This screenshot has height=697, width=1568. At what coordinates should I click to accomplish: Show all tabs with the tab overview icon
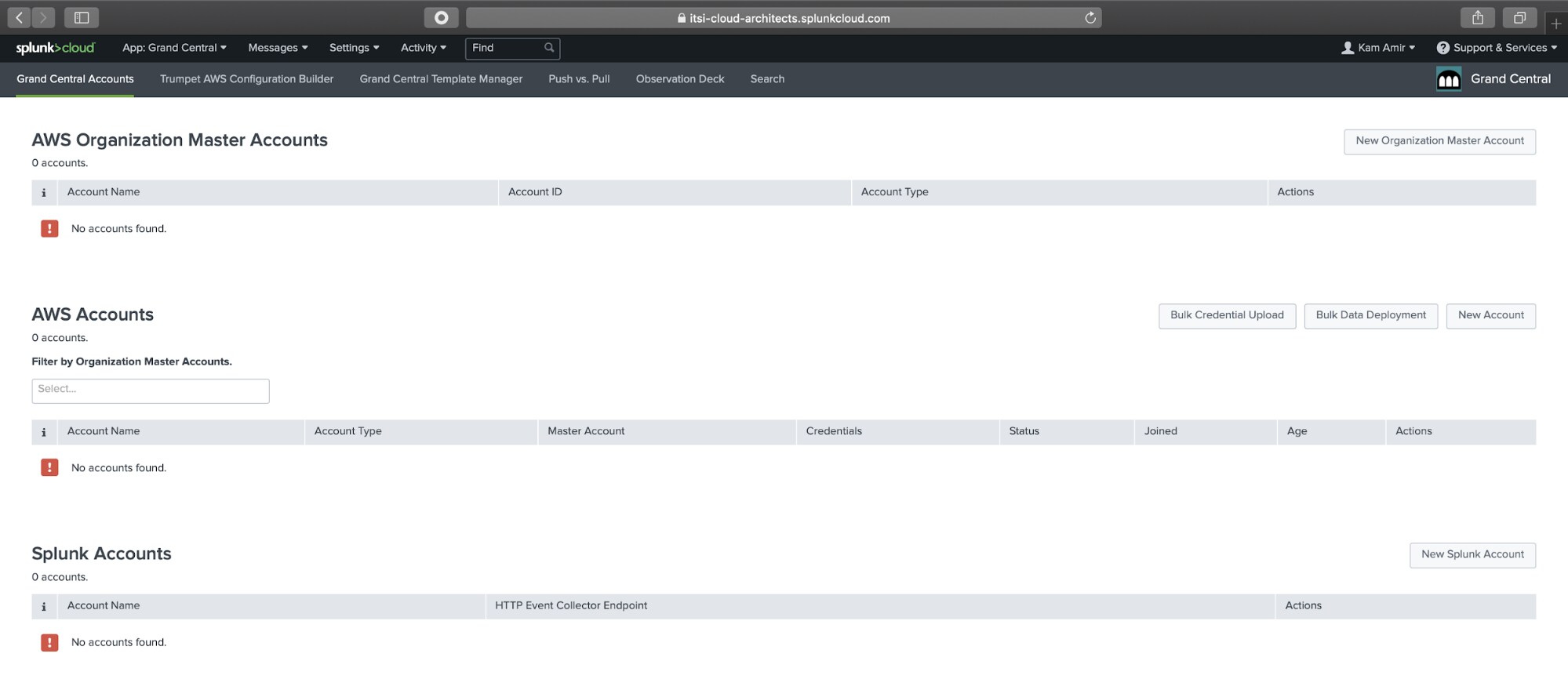point(1519,17)
